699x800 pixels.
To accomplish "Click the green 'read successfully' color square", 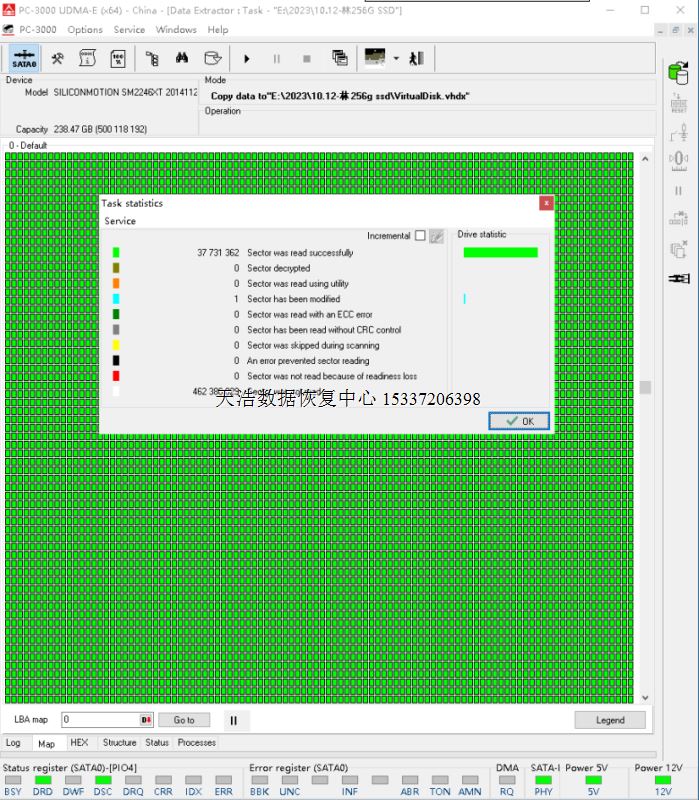I will (x=116, y=253).
